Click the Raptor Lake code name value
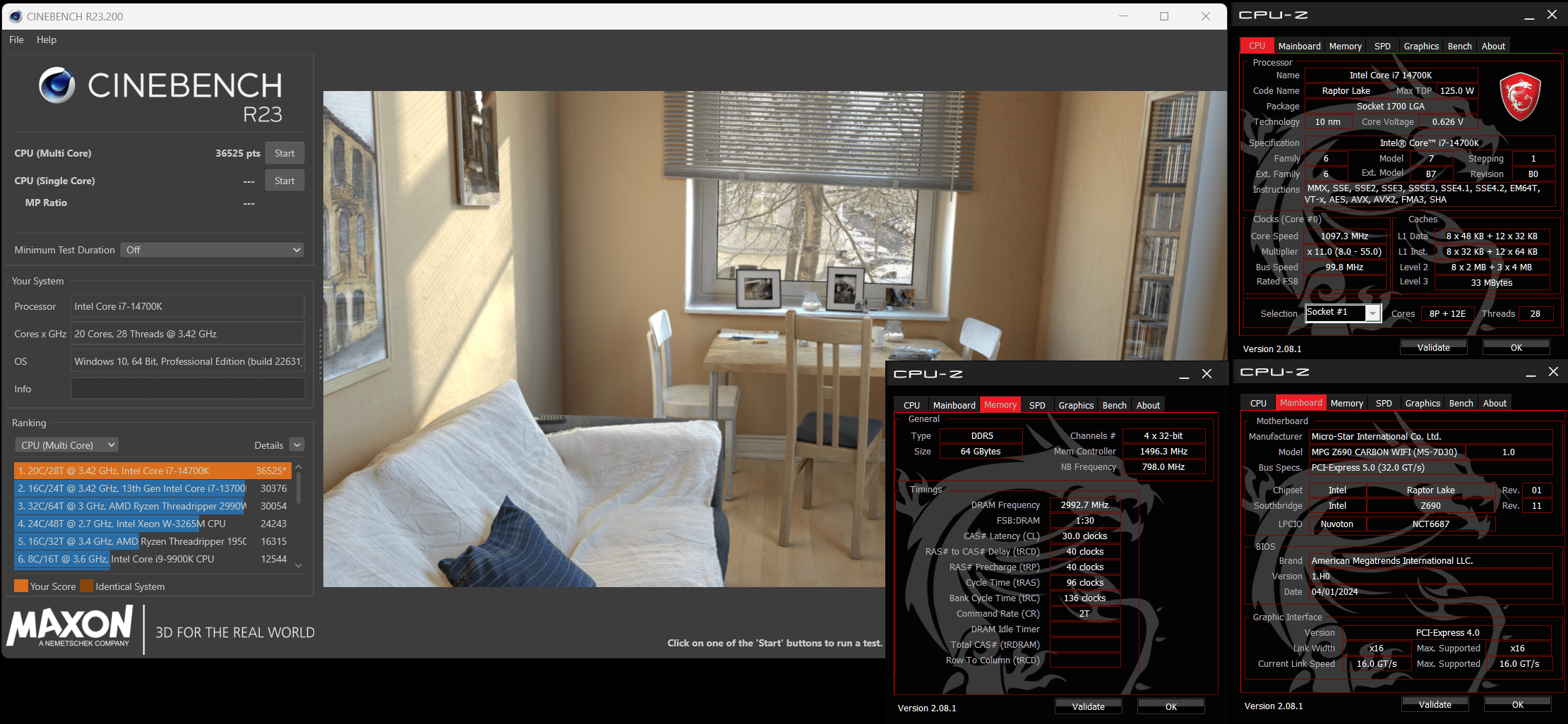 point(1346,90)
